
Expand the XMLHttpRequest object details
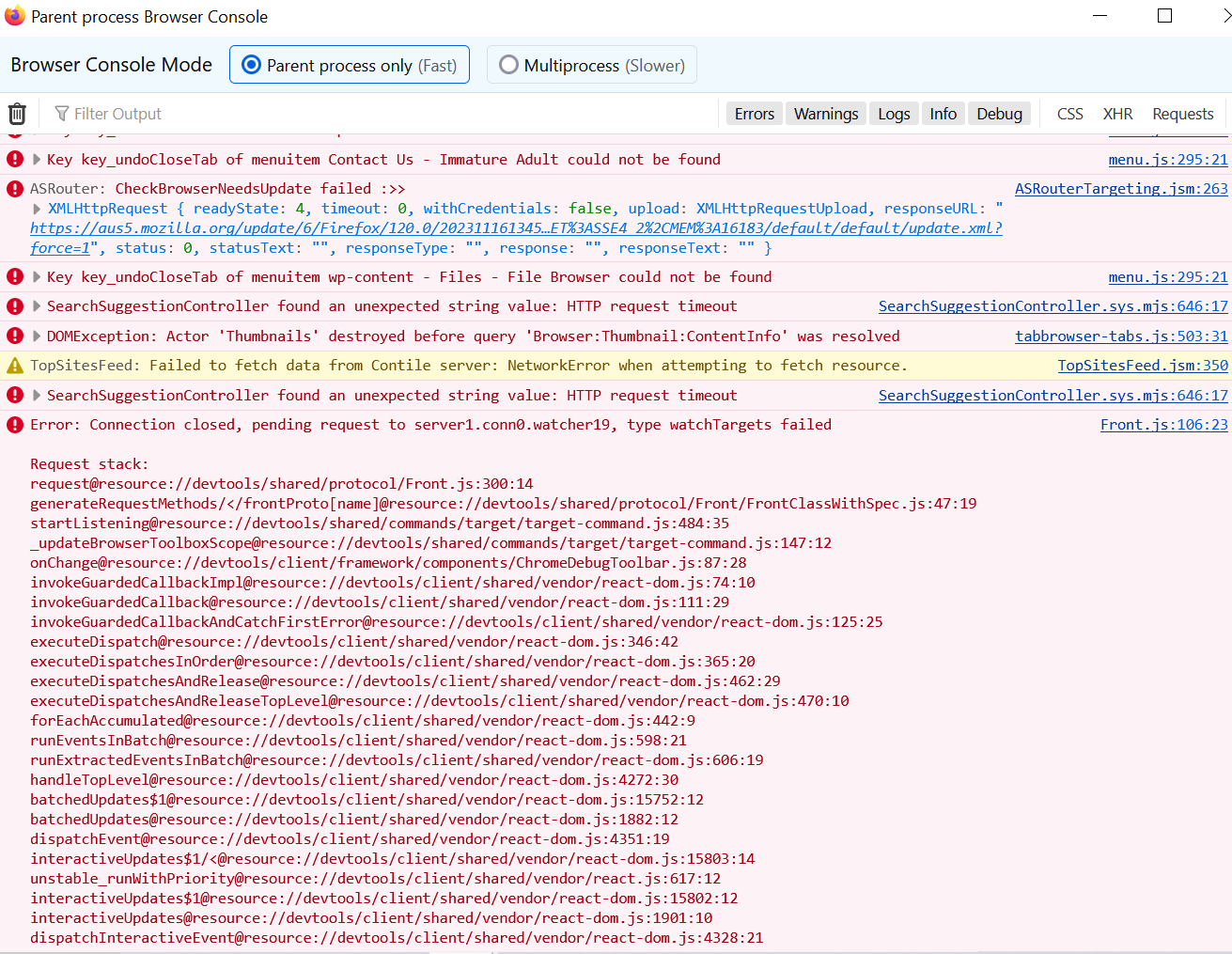pyautogui.click(x=37, y=209)
